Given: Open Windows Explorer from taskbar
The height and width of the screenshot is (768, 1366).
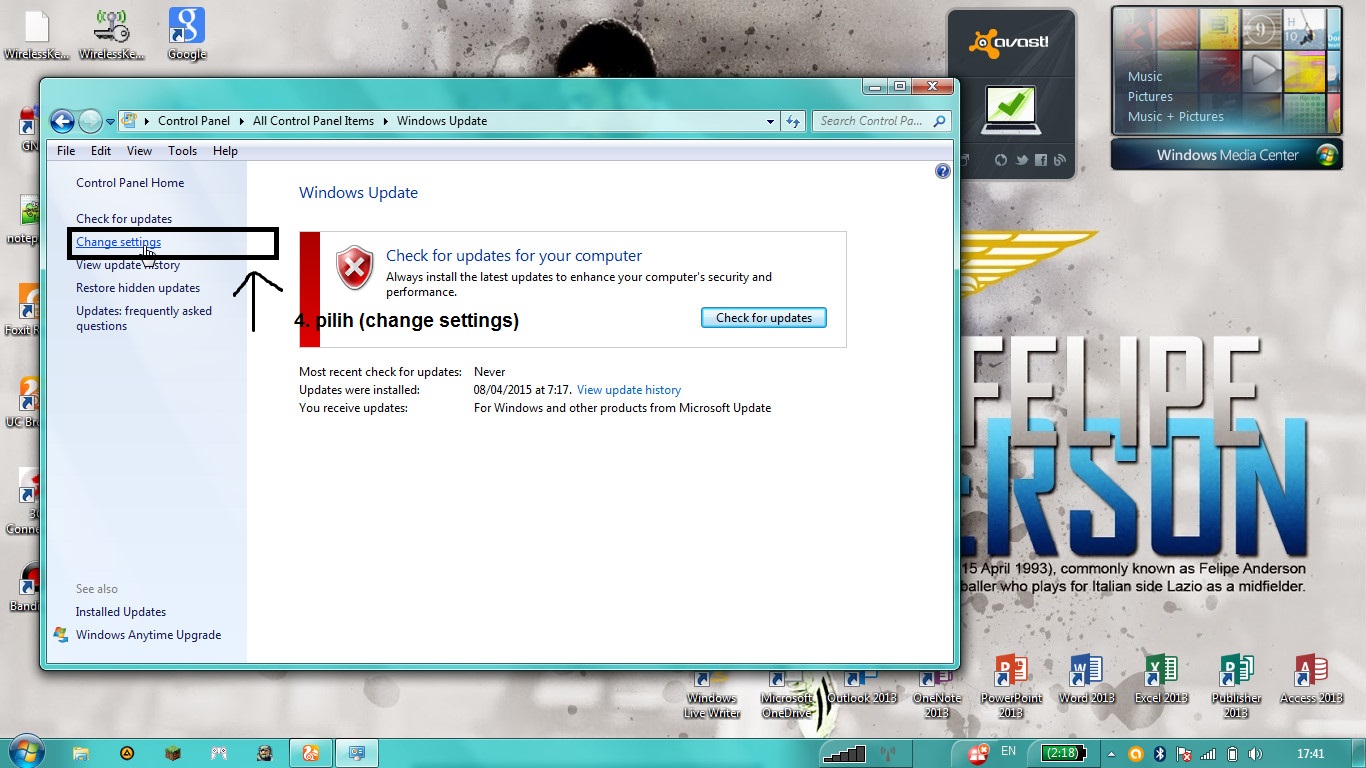Looking at the screenshot, I should click(81, 753).
